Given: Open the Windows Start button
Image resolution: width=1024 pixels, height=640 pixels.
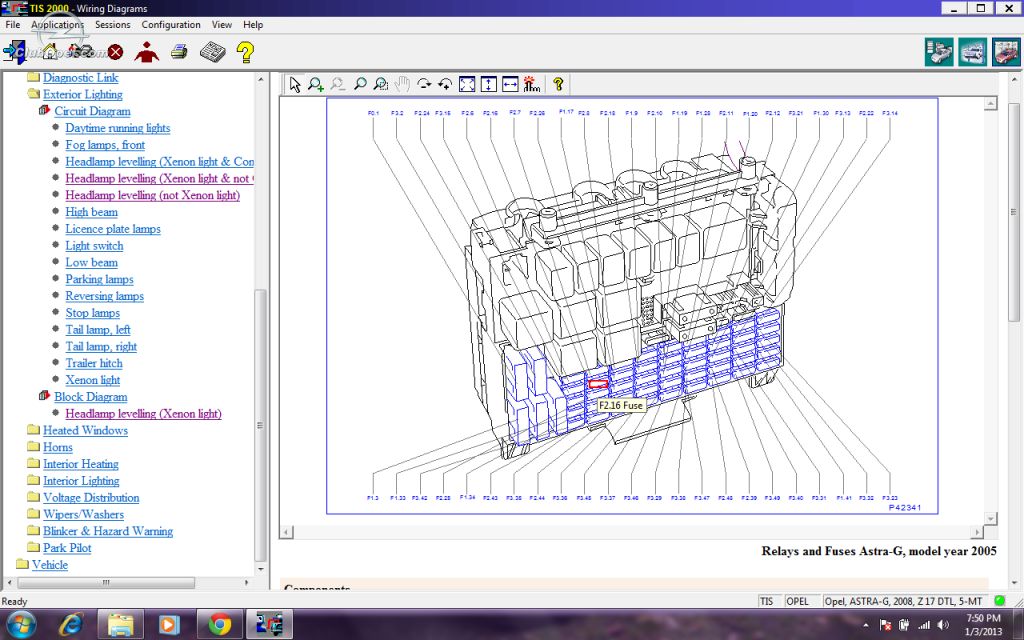Looking at the screenshot, I should [22, 624].
